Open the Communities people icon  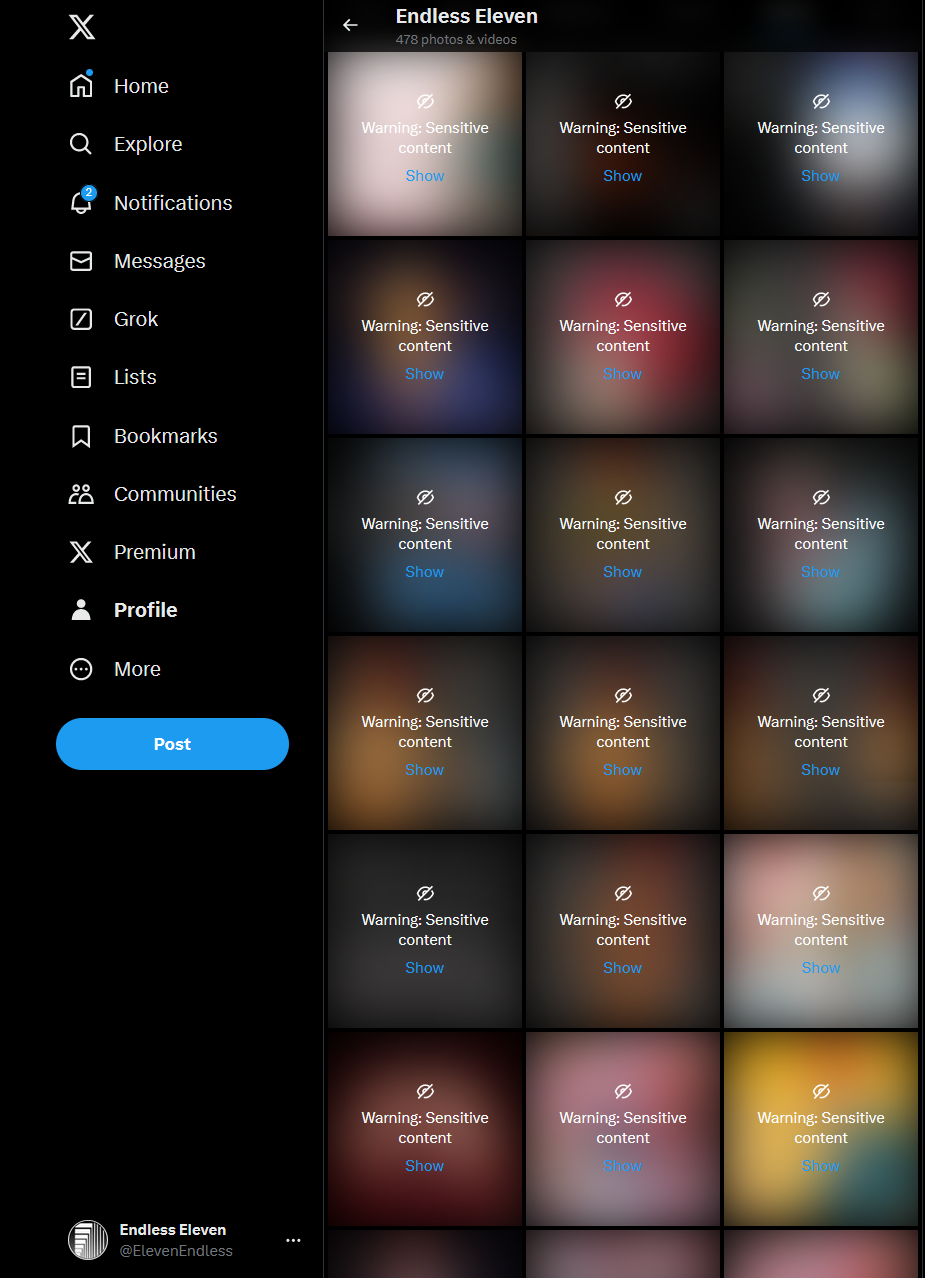coord(81,494)
